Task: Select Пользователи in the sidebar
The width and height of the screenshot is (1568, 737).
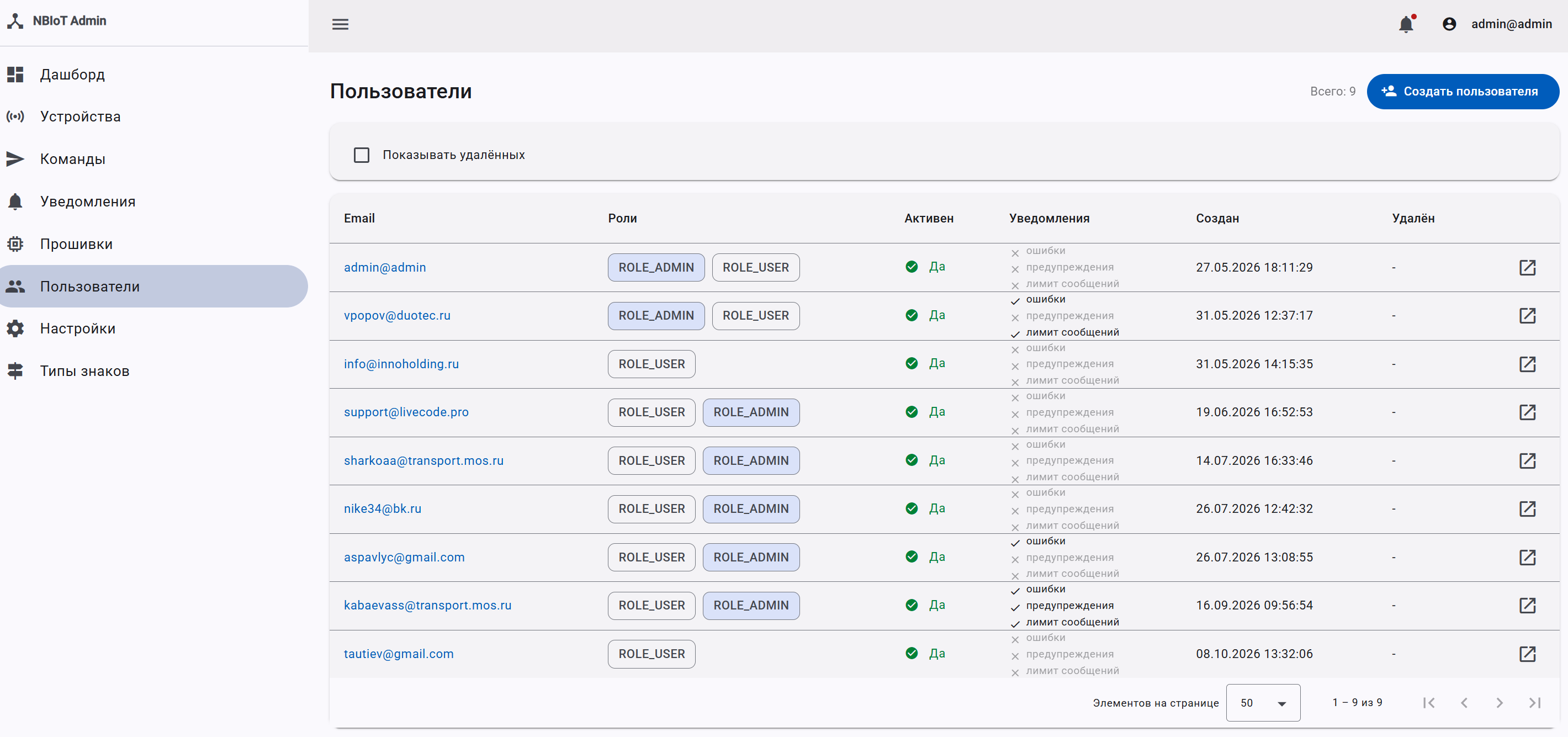Action: point(154,286)
